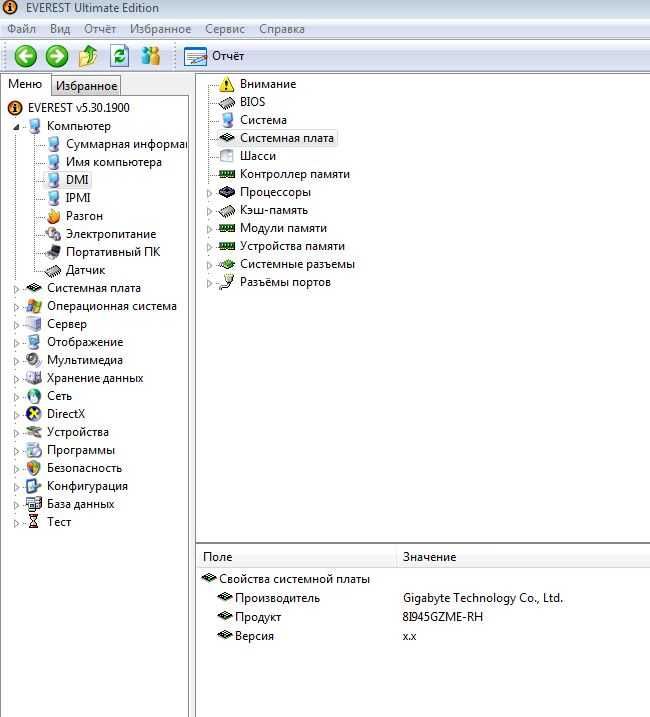Collapse the Компьютер tree node
The width and height of the screenshot is (650, 717).
click(x=16, y=127)
